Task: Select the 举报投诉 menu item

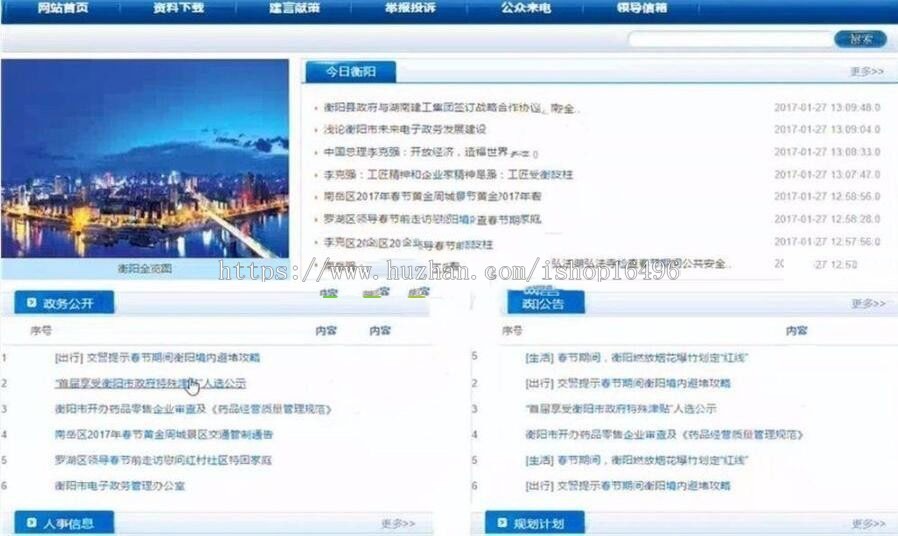Action: [x=410, y=8]
